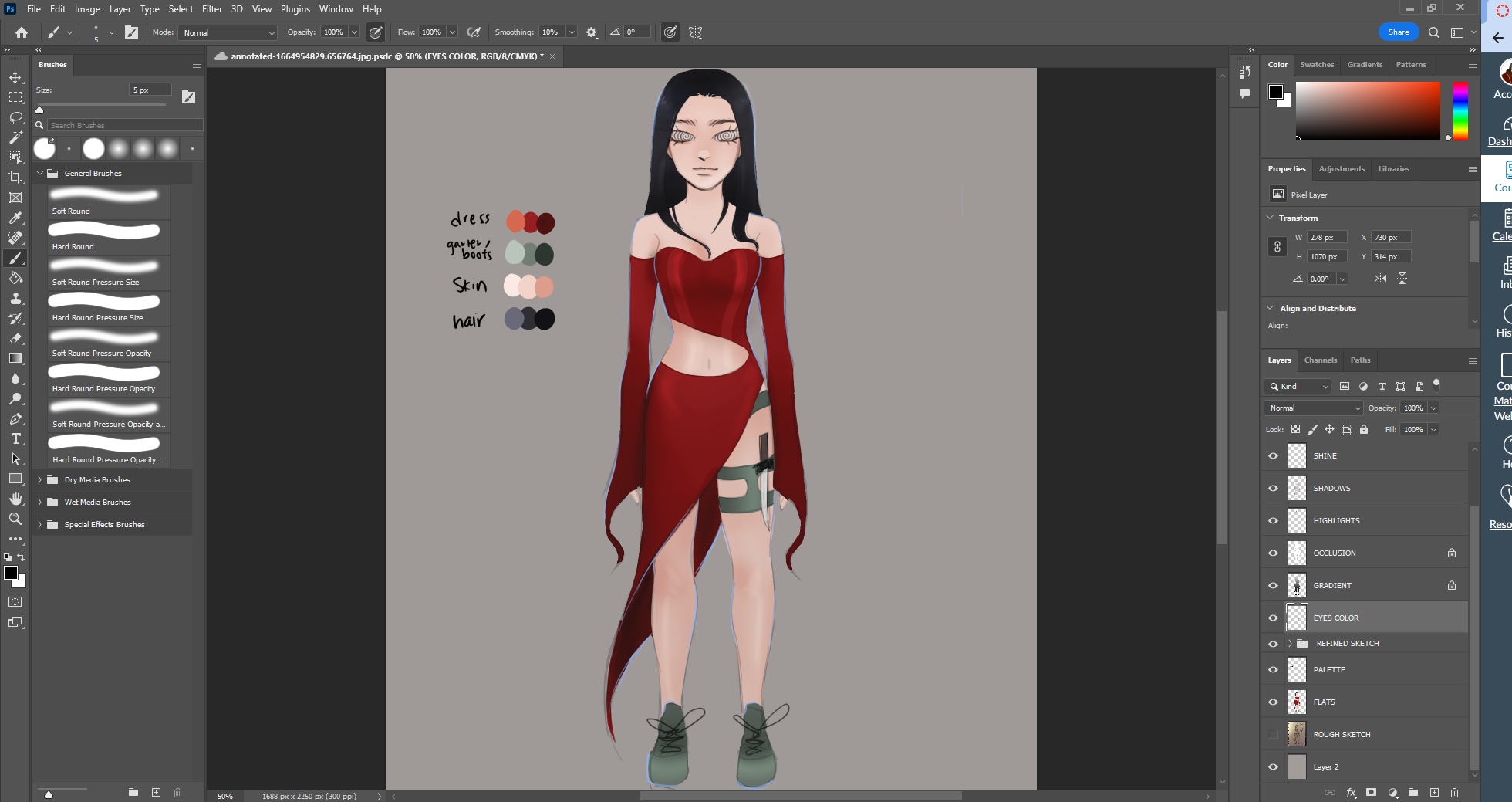Pick the Eyedropper tool

[x=15, y=218]
